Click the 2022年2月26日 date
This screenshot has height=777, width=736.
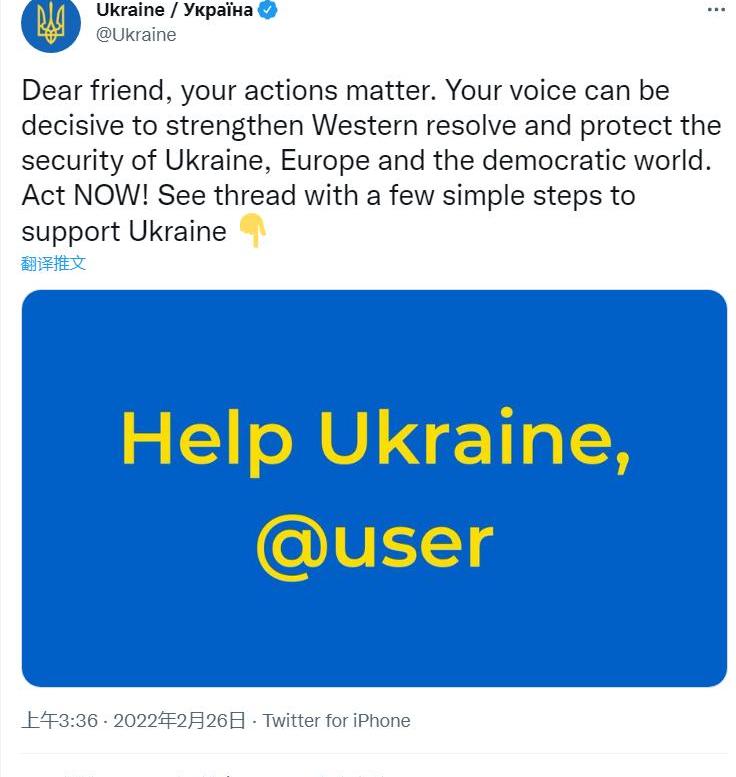click(x=179, y=721)
